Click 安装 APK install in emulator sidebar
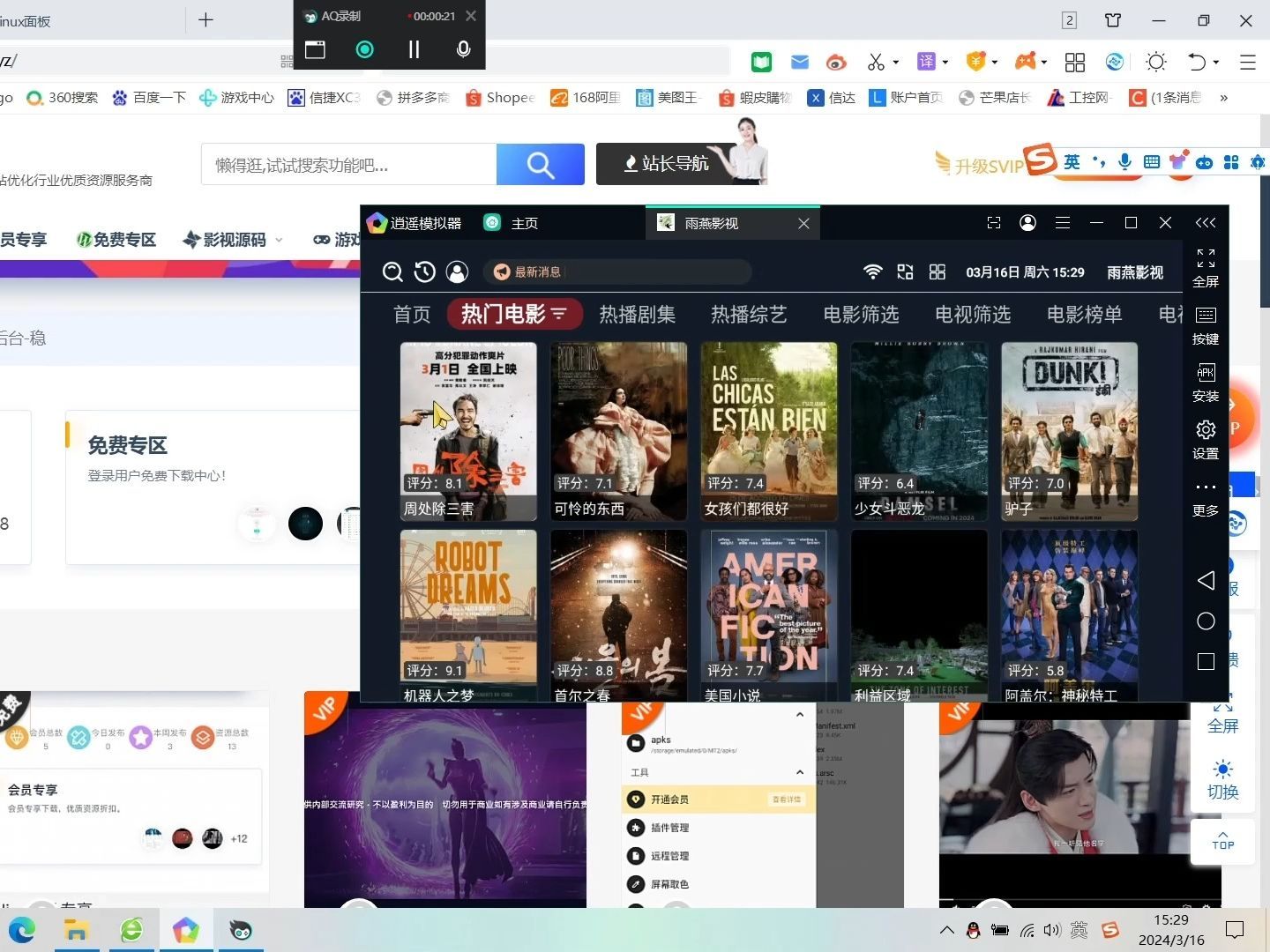This screenshot has height=952, width=1270. tap(1206, 383)
